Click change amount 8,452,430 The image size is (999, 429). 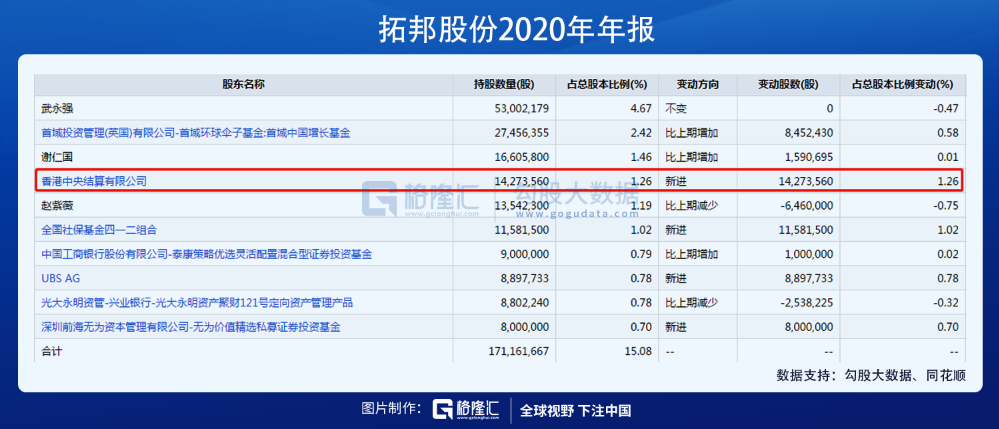[x=807, y=133]
